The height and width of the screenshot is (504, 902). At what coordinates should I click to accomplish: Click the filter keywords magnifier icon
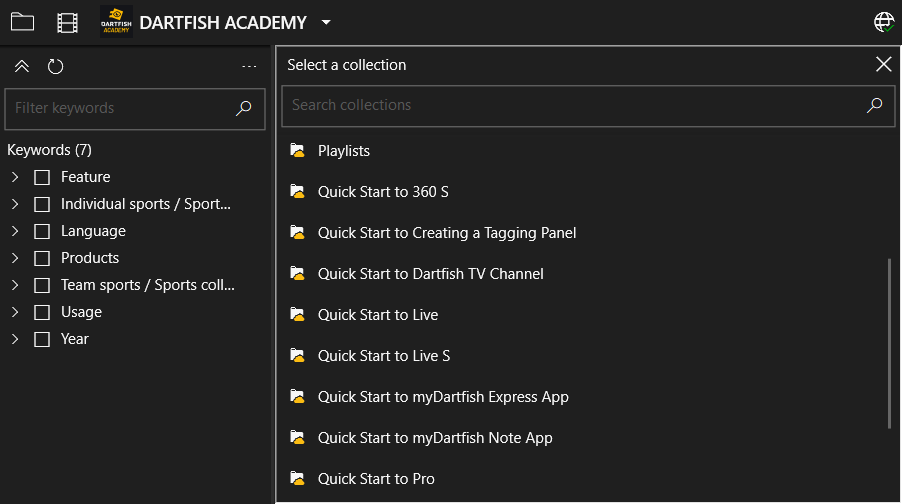tap(243, 108)
